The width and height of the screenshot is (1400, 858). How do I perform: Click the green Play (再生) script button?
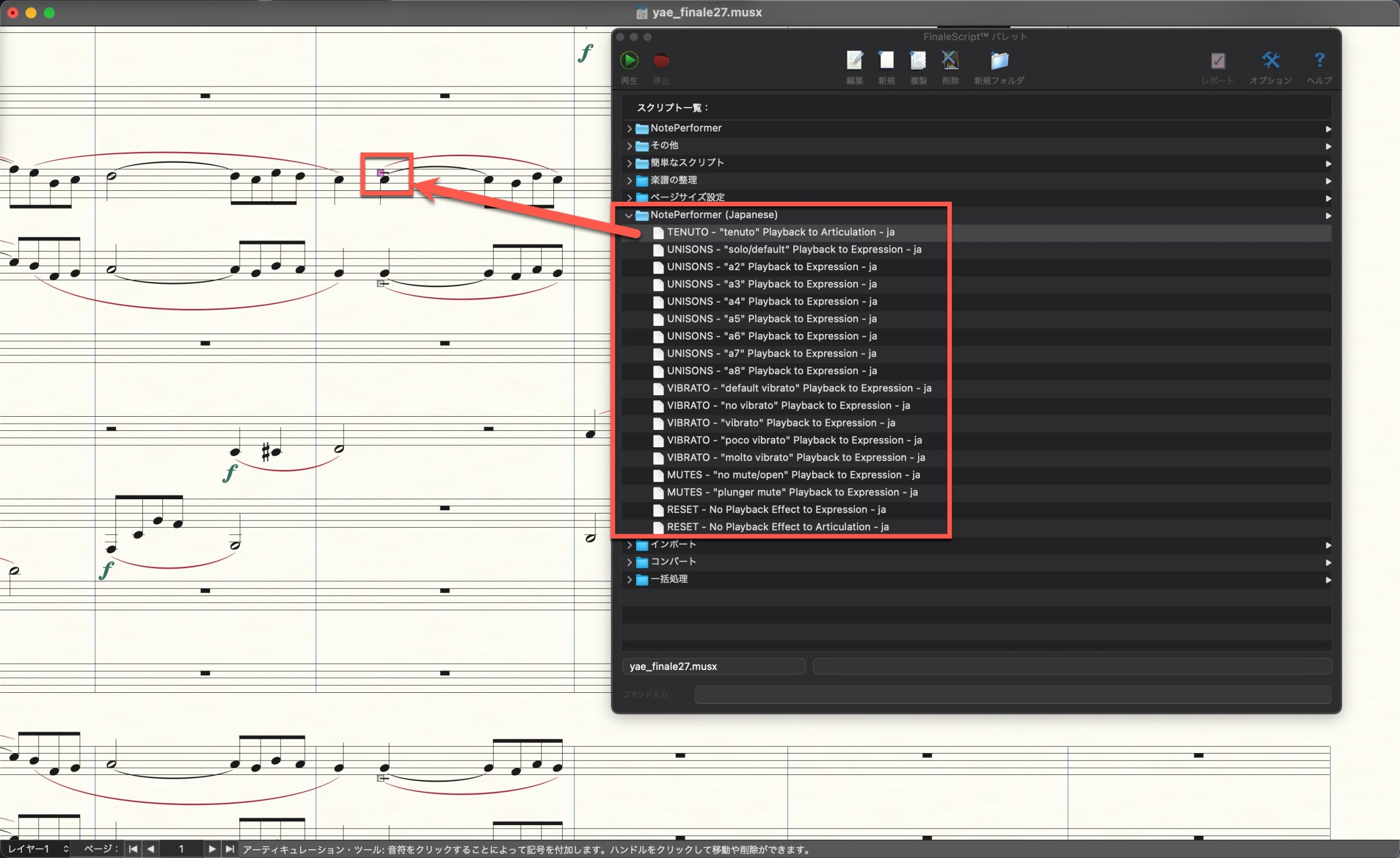point(629,60)
